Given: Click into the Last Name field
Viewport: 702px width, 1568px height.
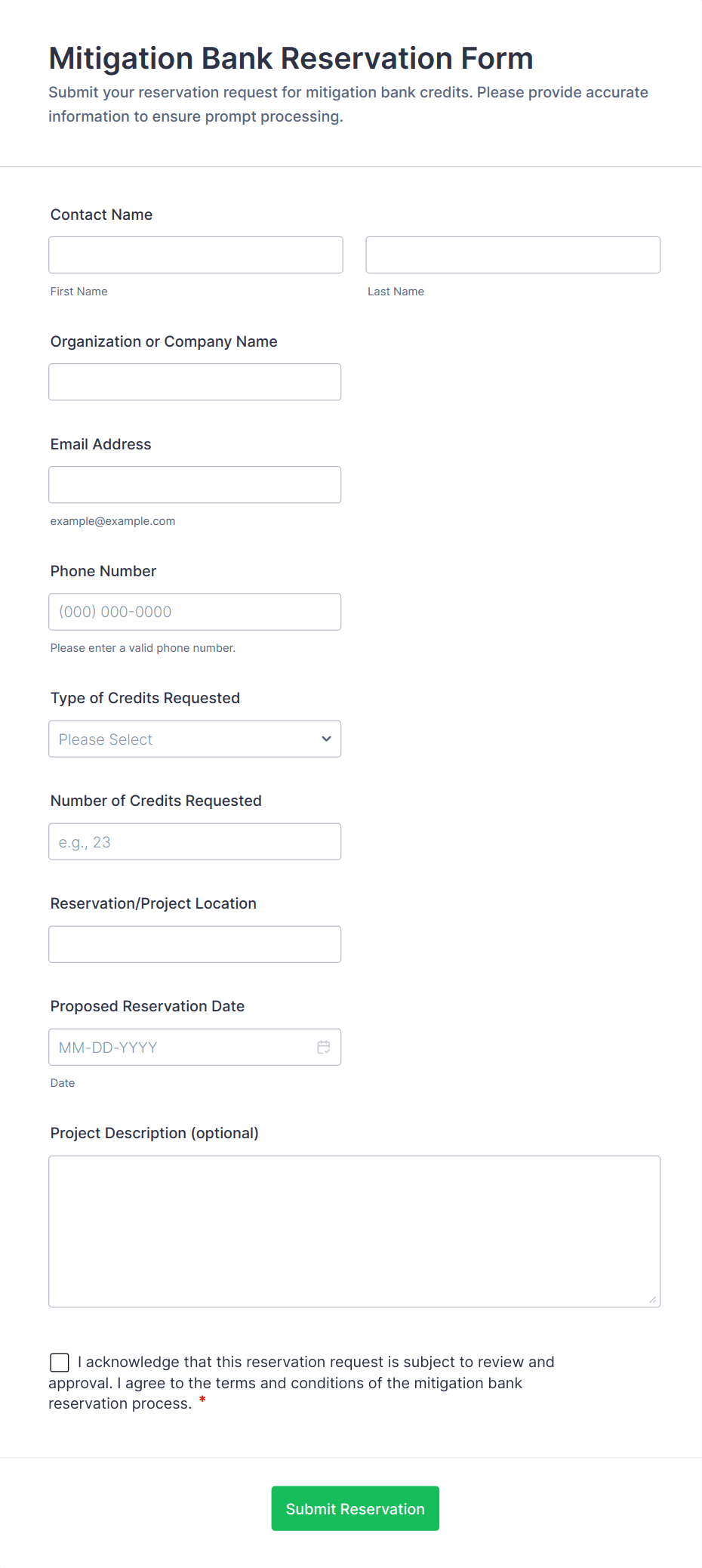Looking at the screenshot, I should pyautogui.click(x=513, y=255).
